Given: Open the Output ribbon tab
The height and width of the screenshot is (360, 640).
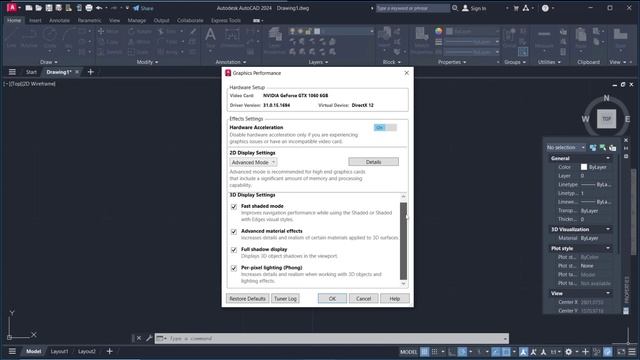Looking at the screenshot, I should point(161,20).
